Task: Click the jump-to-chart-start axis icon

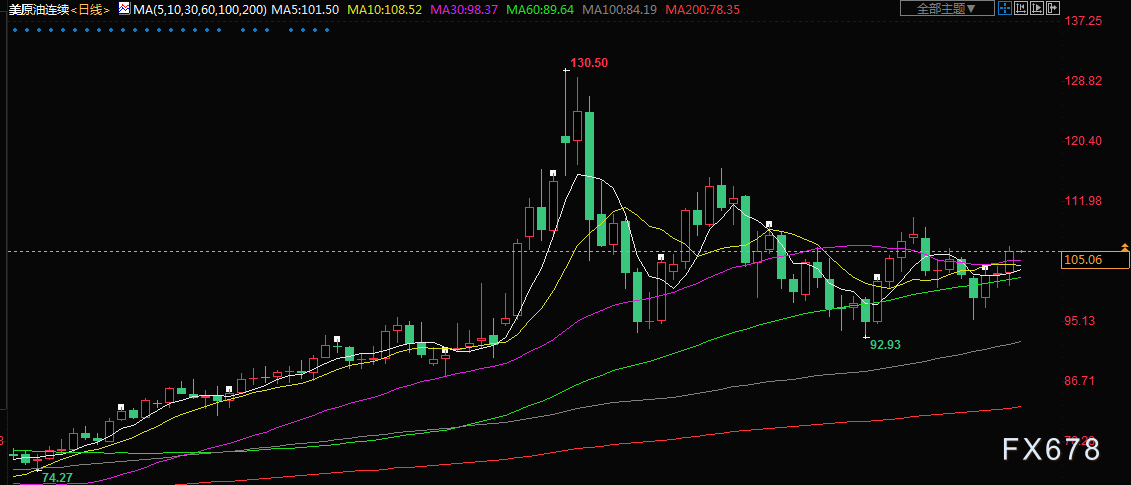Action: point(1021,8)
